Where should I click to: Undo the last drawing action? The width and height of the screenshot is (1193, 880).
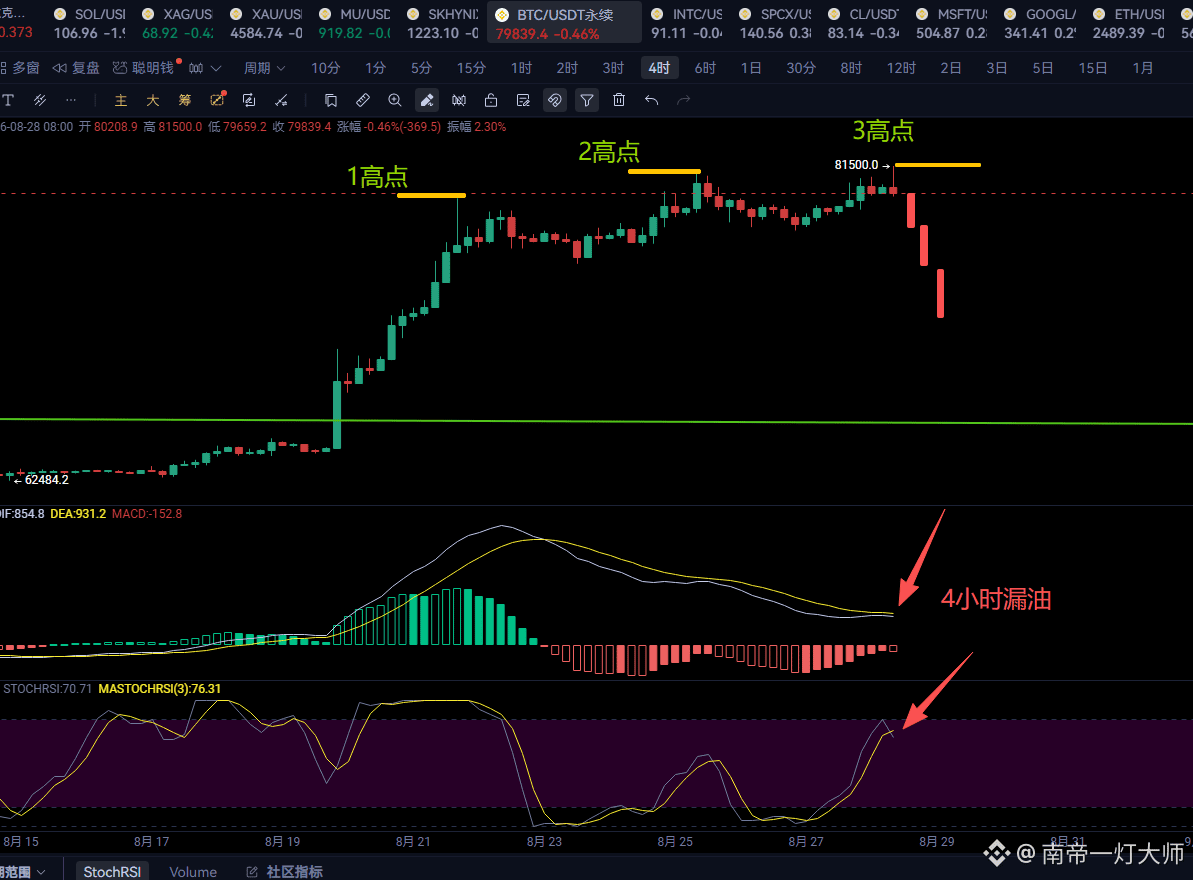click(651, 100)
